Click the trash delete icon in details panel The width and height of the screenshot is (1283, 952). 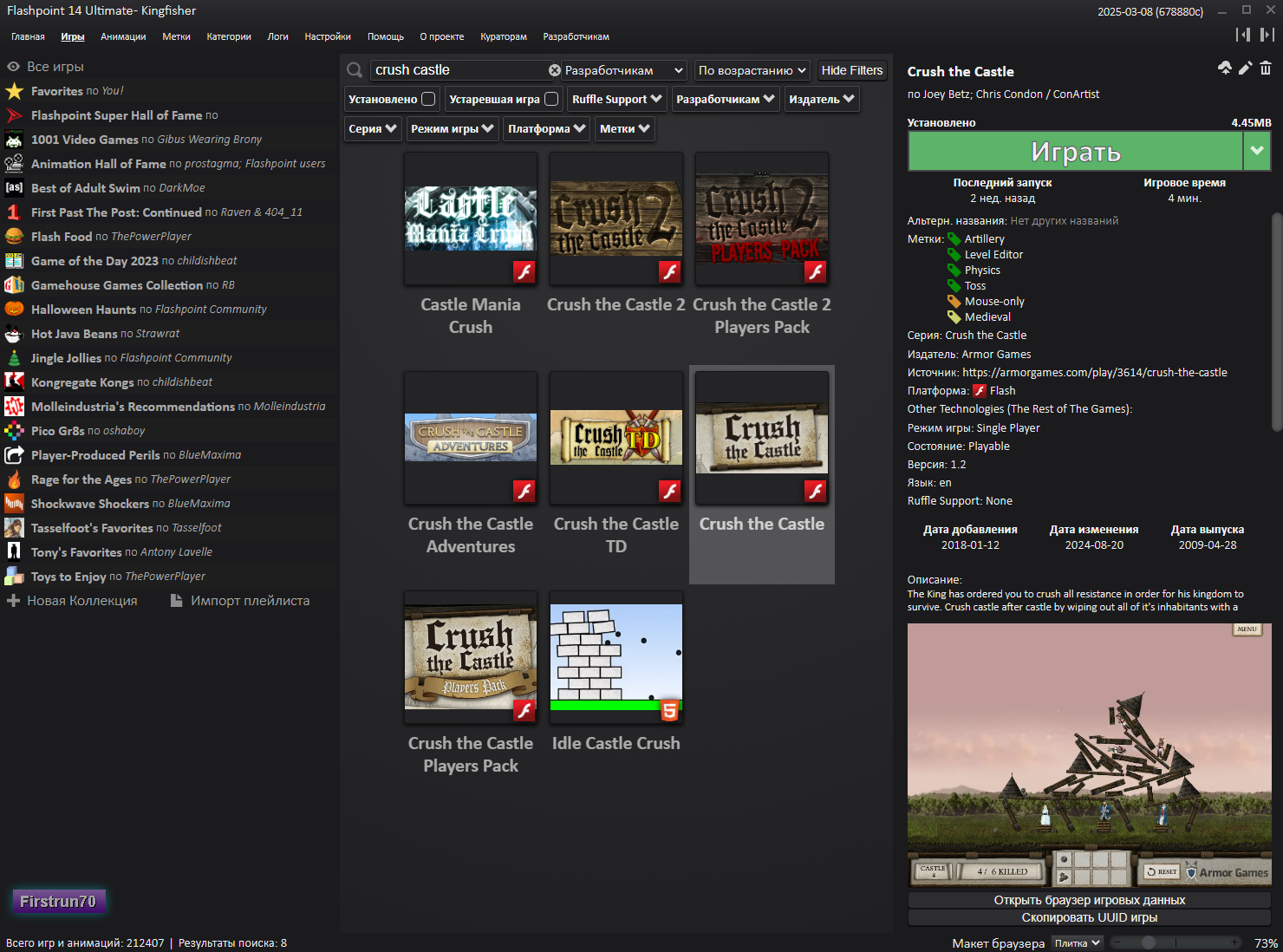pyautogui.click(x=1266, y=68)
